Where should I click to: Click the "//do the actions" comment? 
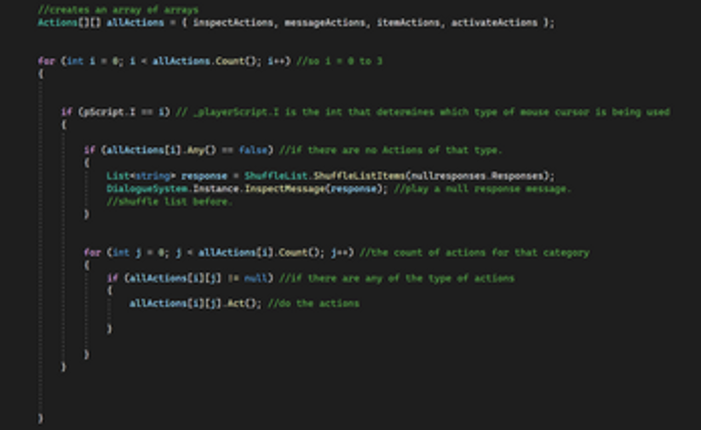click(x=313, y=304)
